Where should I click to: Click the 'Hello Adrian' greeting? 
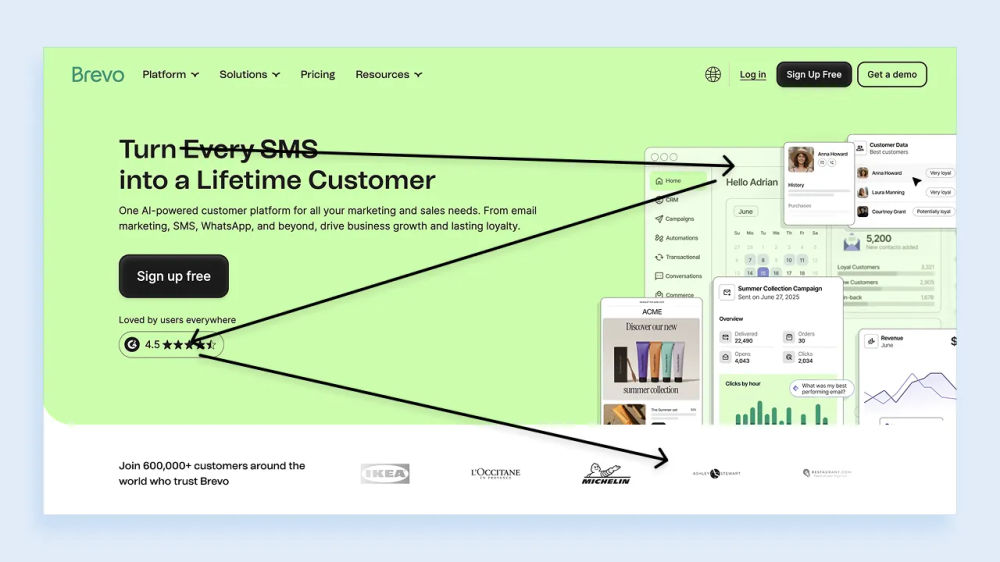pyautogui.click(x=752, y=182)
